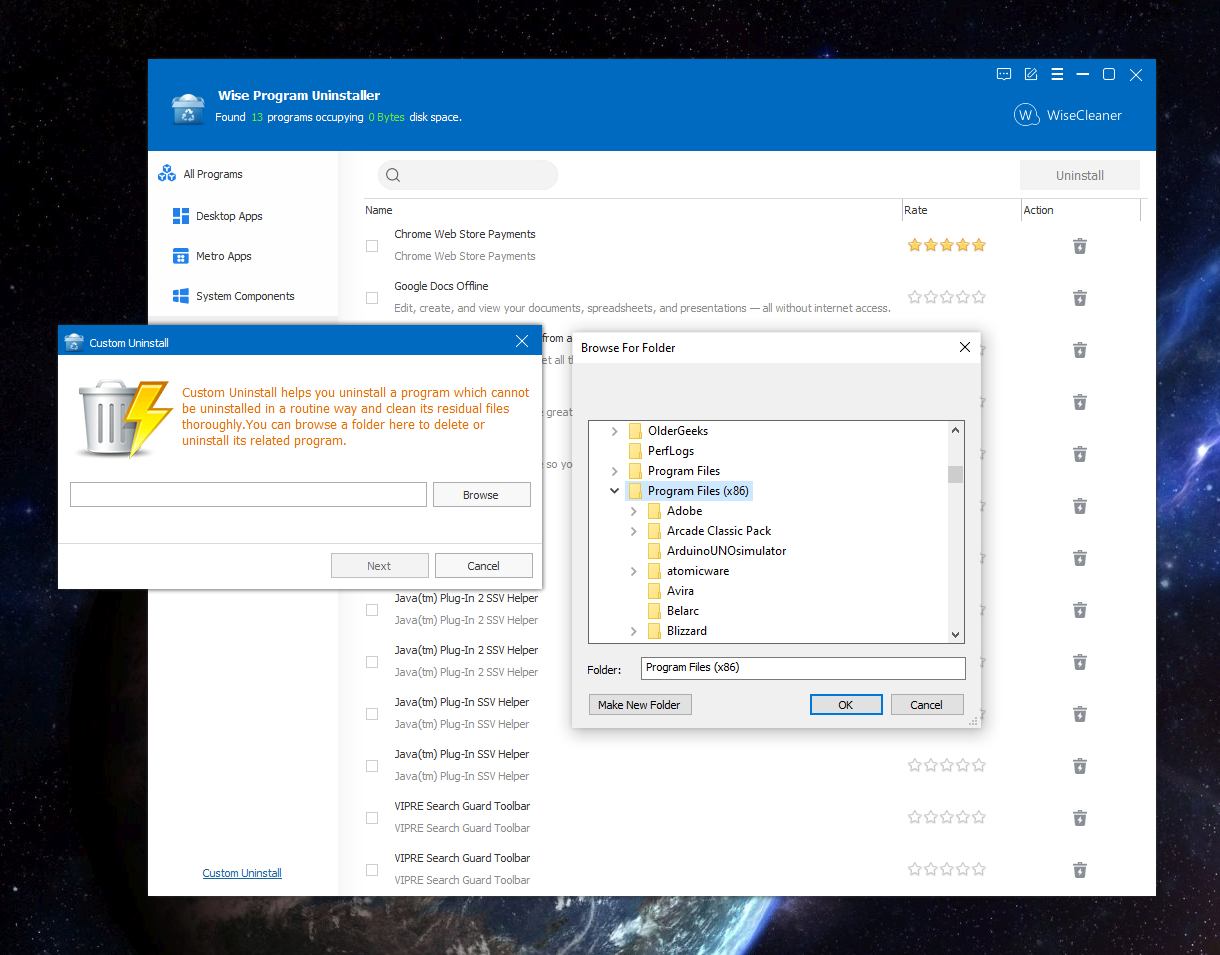This screenshot has height=955, width=1220.
Task: Check first VIPRE Search Guard Toolbar checkbox
Action: click(372, 818)
